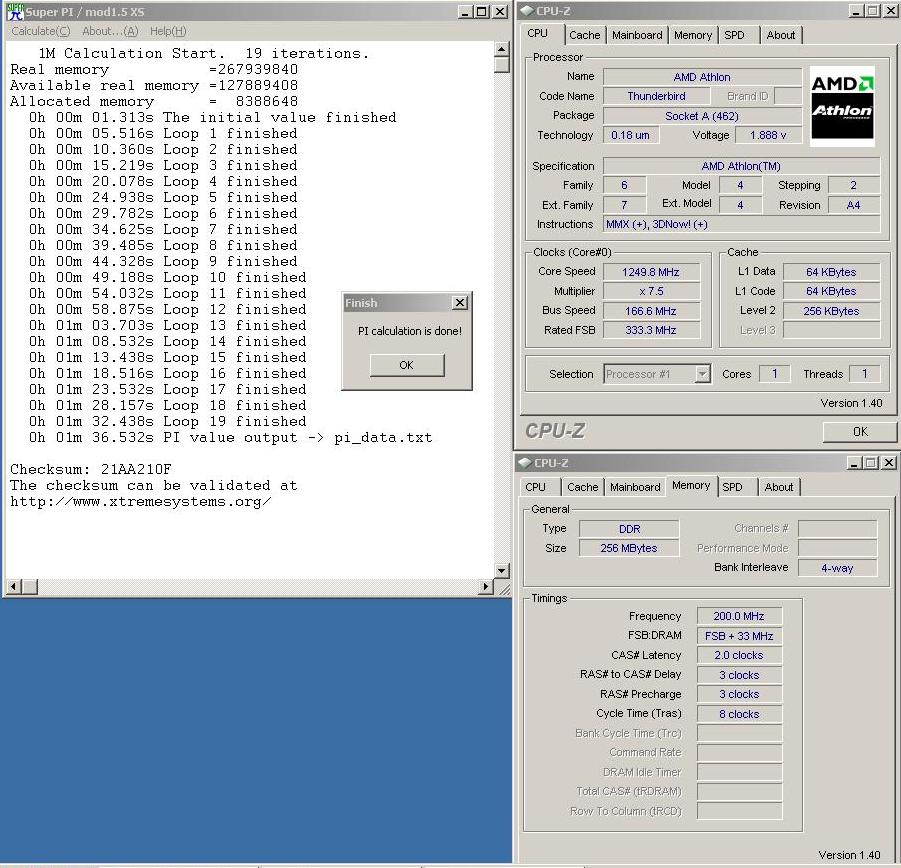This screenshot has height=868, width=901.
Task: Click the Package Socket A (462) field
Action: pos(702,116)
